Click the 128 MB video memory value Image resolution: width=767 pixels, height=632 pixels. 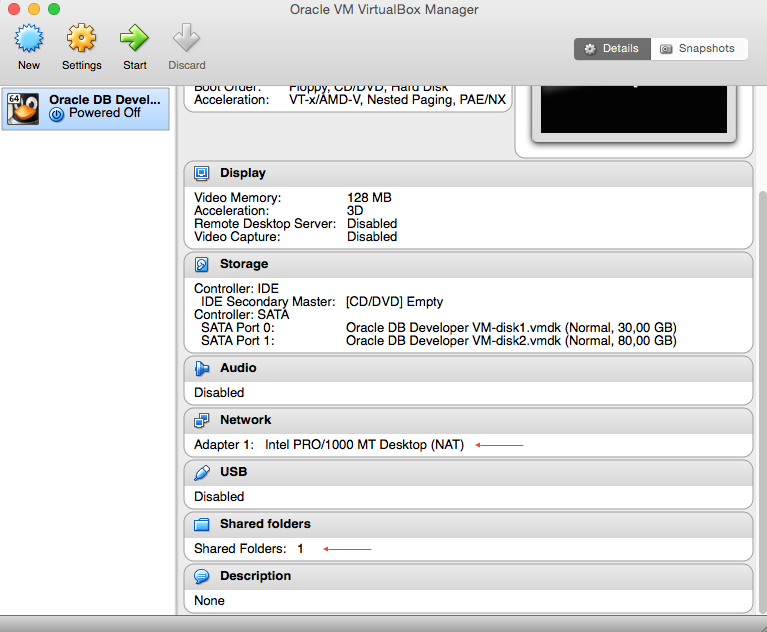point(369,198)
